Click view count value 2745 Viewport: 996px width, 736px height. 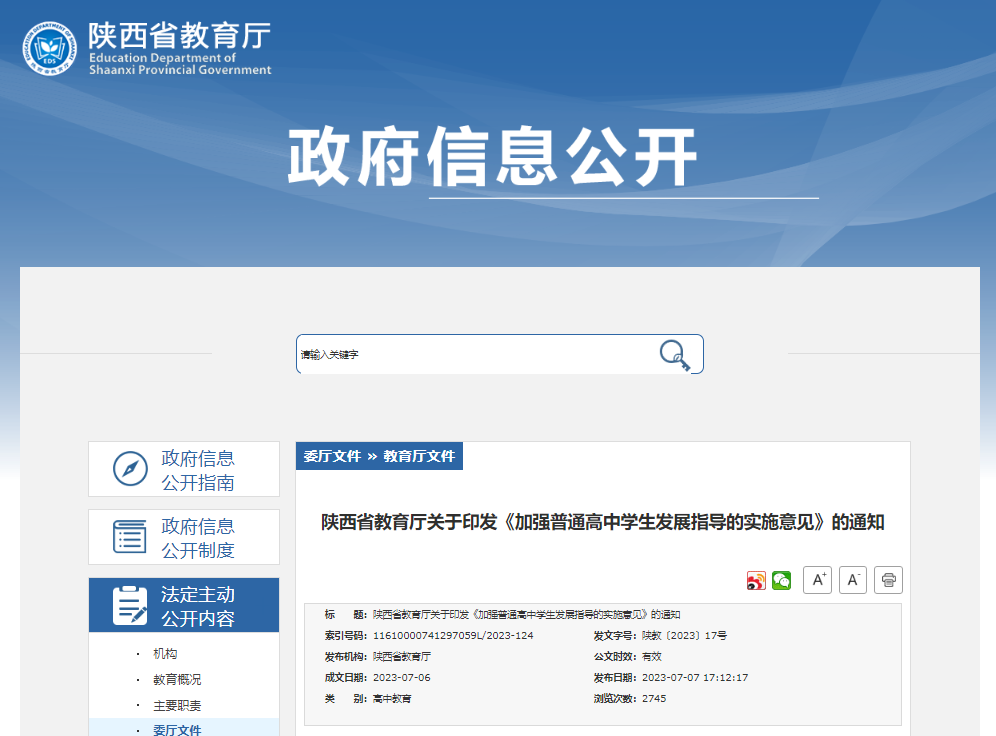[654, 699]
